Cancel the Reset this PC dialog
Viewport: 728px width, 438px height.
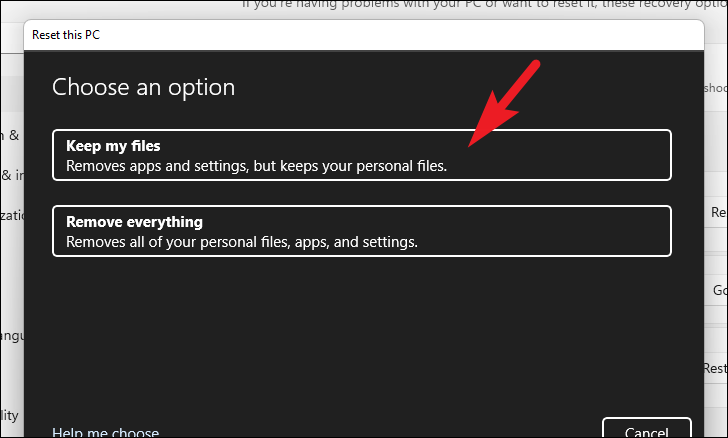(647, 429)
